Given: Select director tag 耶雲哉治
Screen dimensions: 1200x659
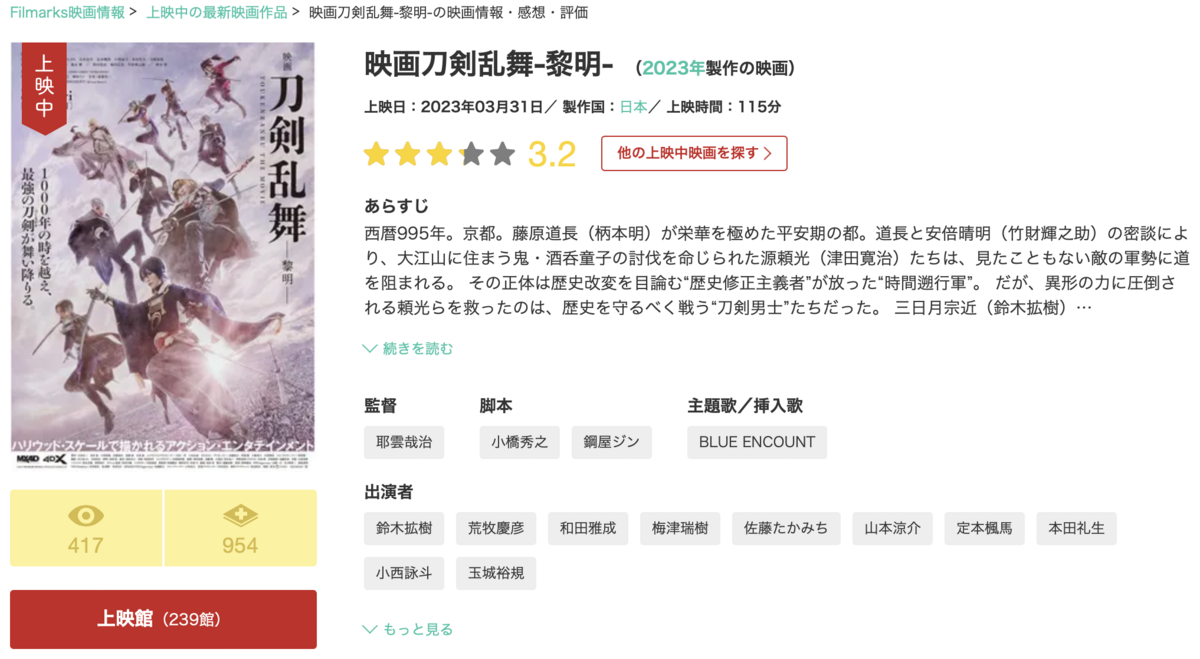Looking at the screenshot, I should point(404,442).
